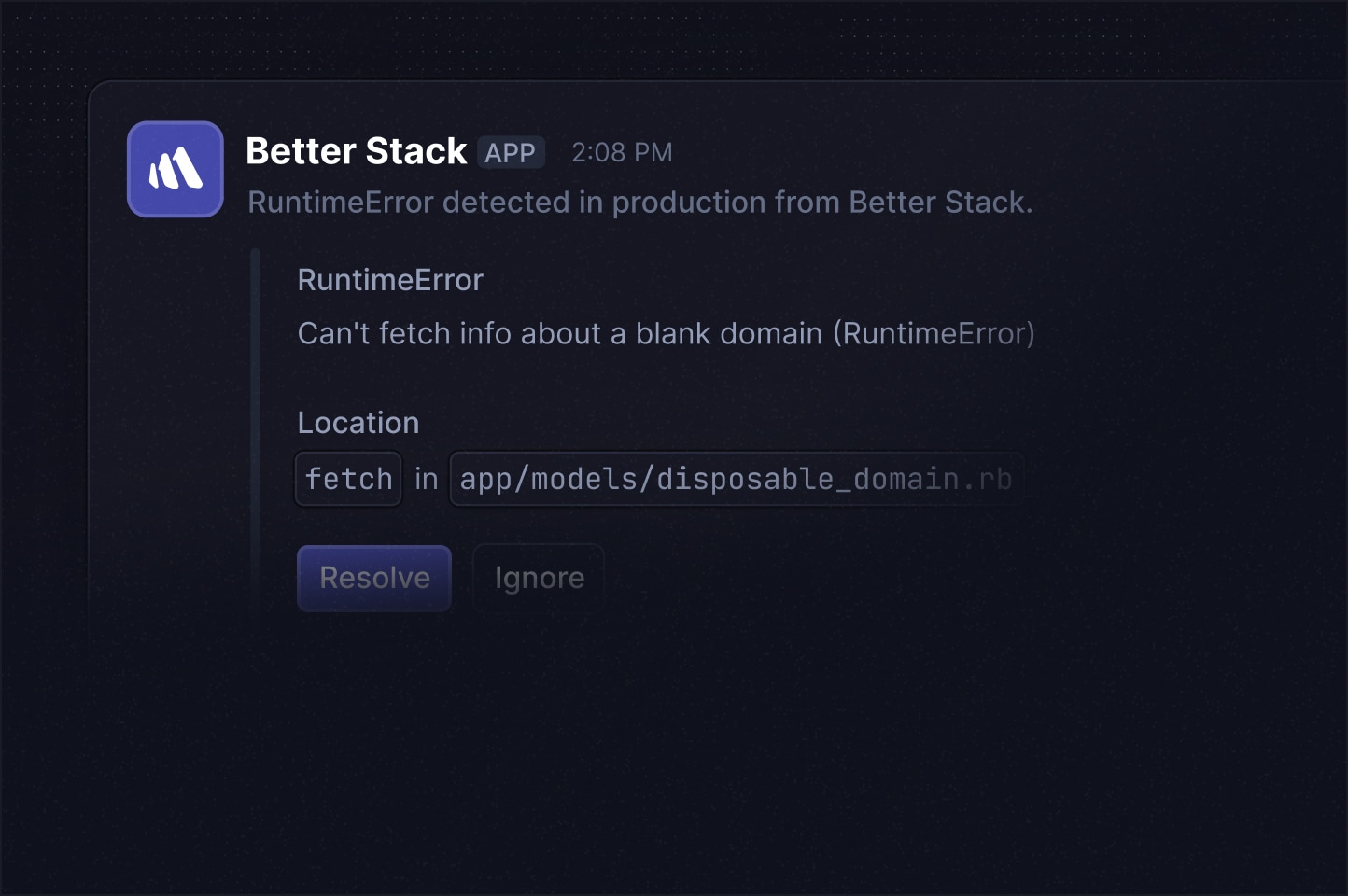The height and width of the screenshot is (896, 1348).
Task: Open the bold RuntimeError attachment heading
Action: click(x=390, y=280)
